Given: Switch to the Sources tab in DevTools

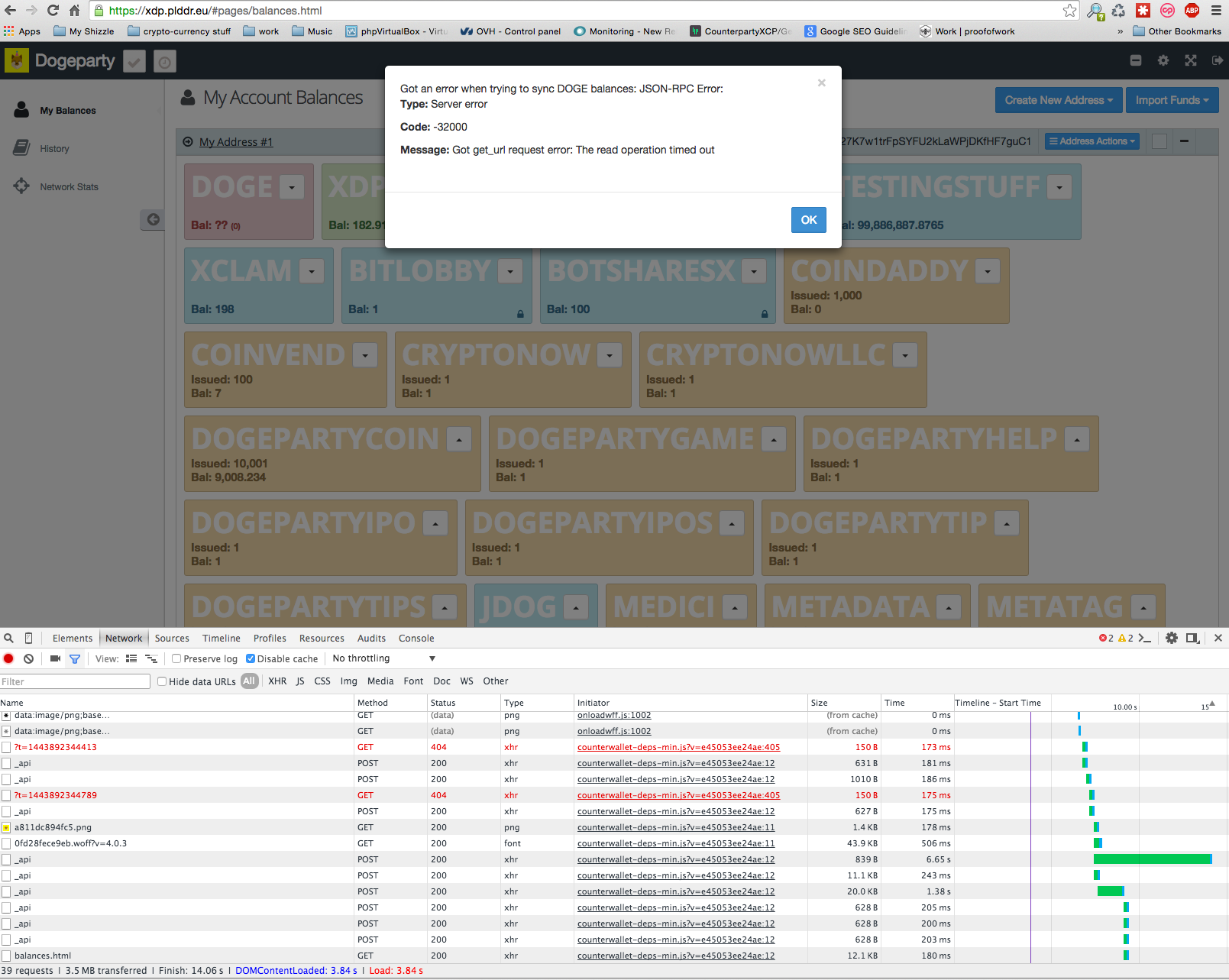Looking at the screenshot, I should 172,639.
